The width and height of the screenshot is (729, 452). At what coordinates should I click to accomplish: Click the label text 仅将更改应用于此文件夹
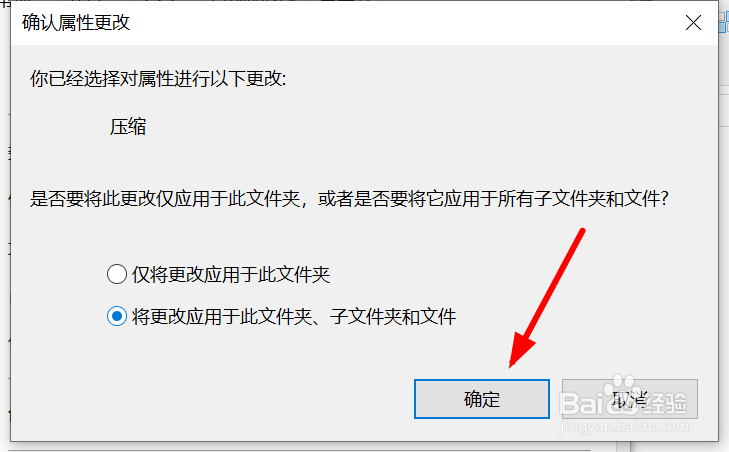(231, 274)
